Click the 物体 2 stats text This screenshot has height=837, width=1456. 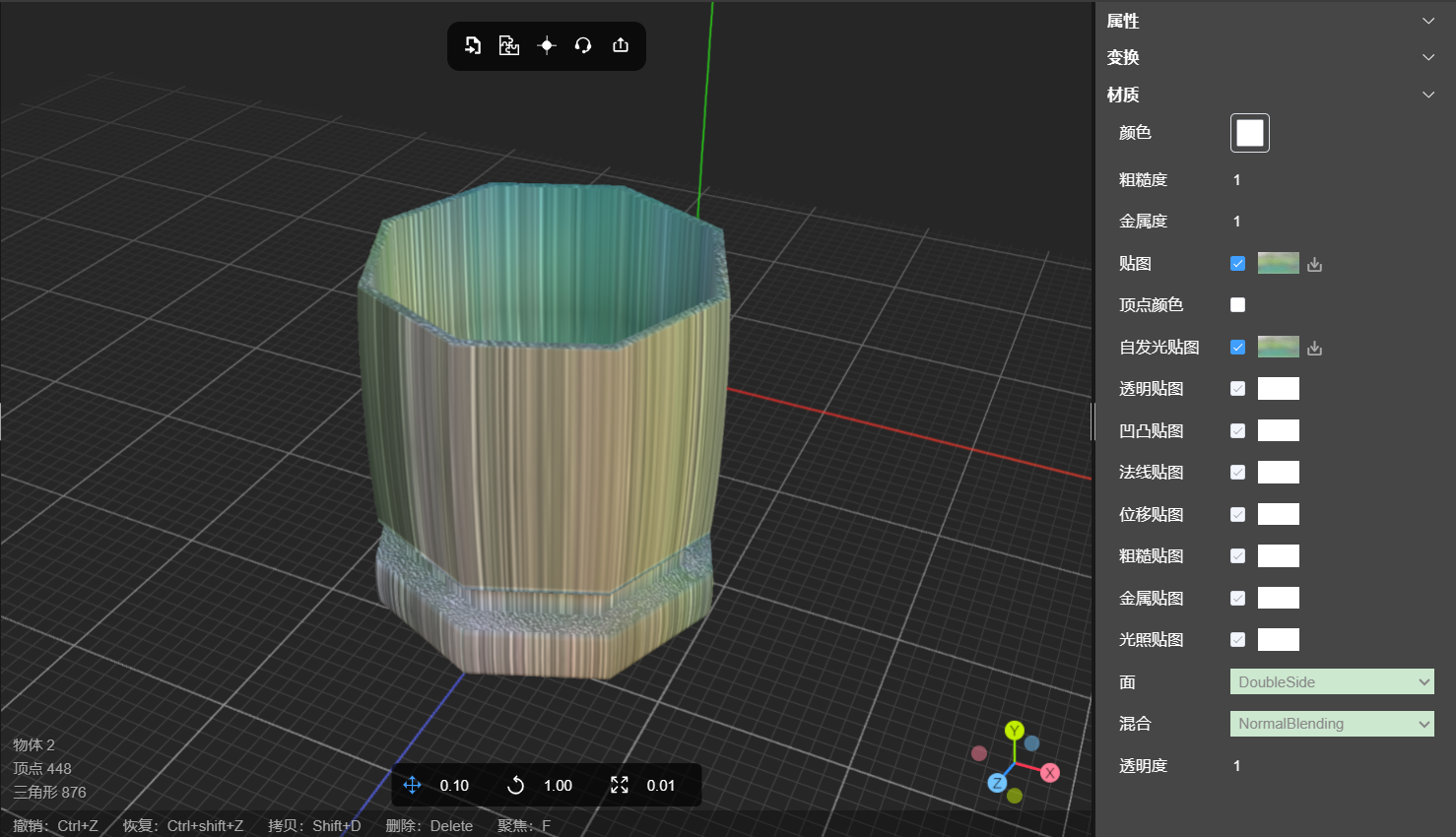coord(33,745)
